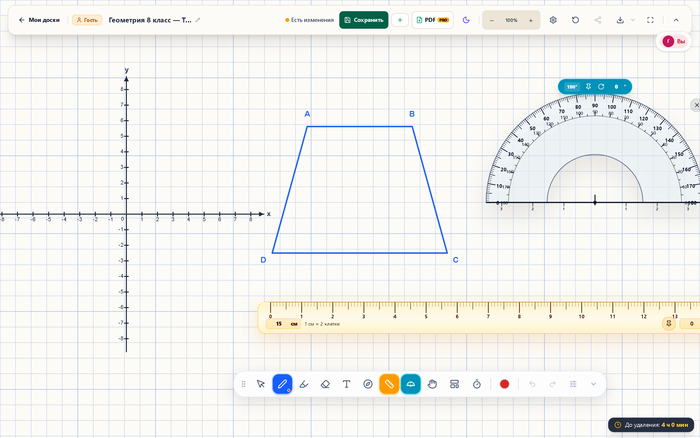Edit board title with pencil icon

[198, 20]
